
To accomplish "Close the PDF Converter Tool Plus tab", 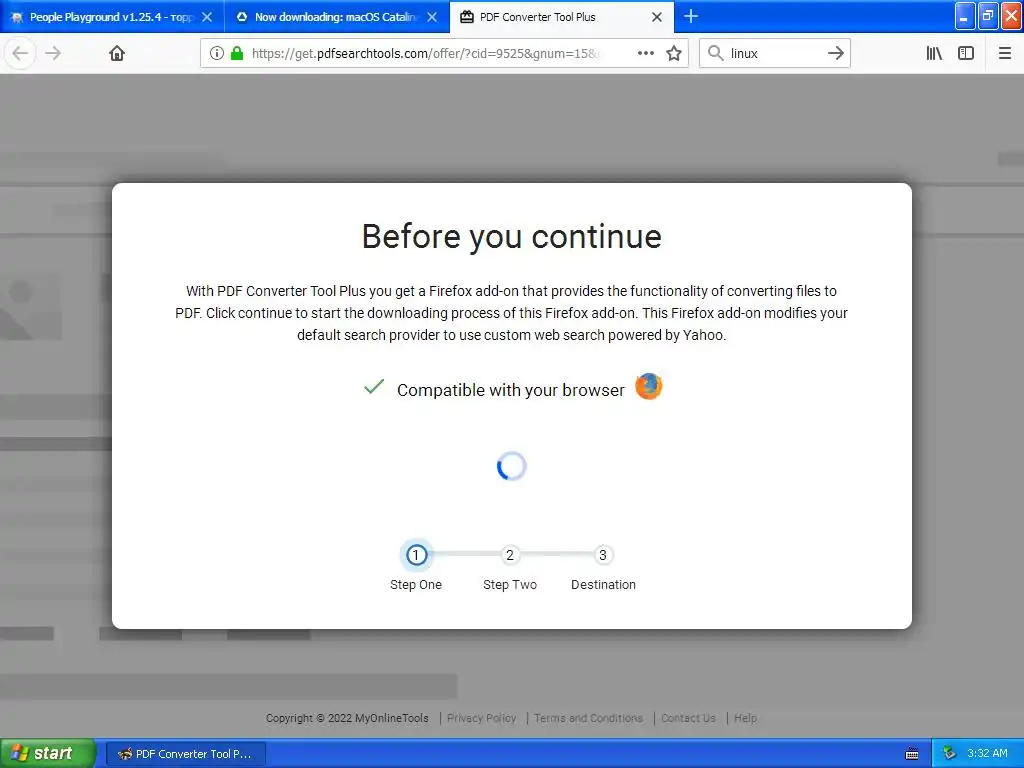I will (657, 17).
